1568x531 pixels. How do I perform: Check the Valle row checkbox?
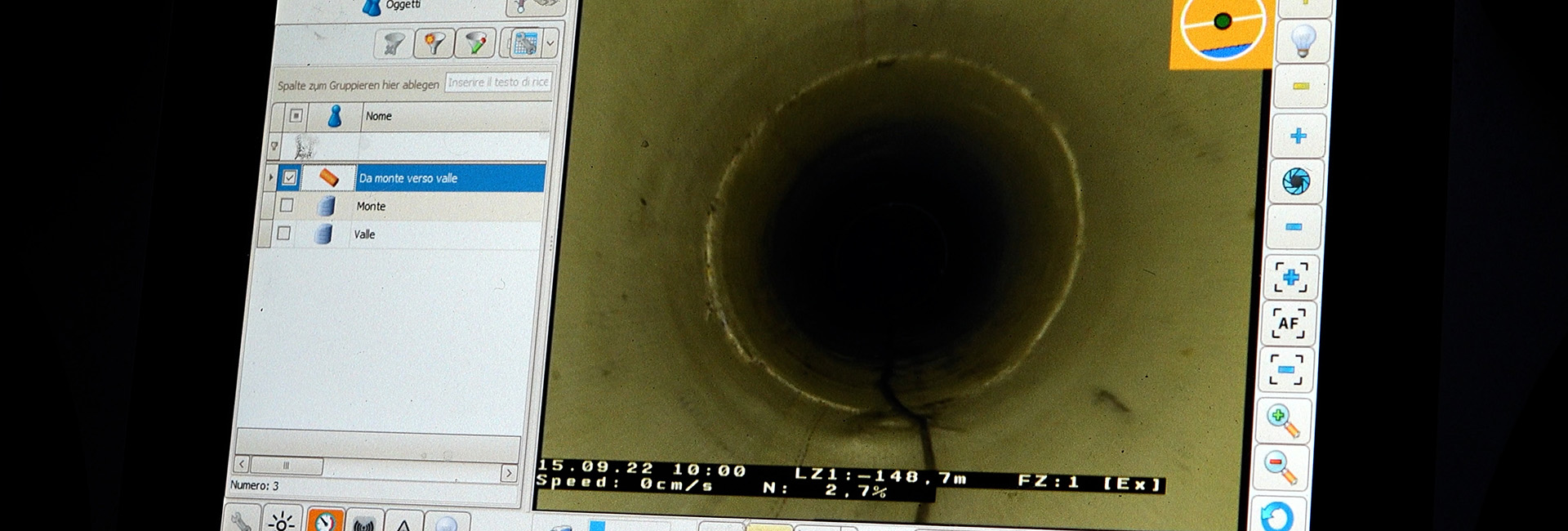click(x=283, y=233)
